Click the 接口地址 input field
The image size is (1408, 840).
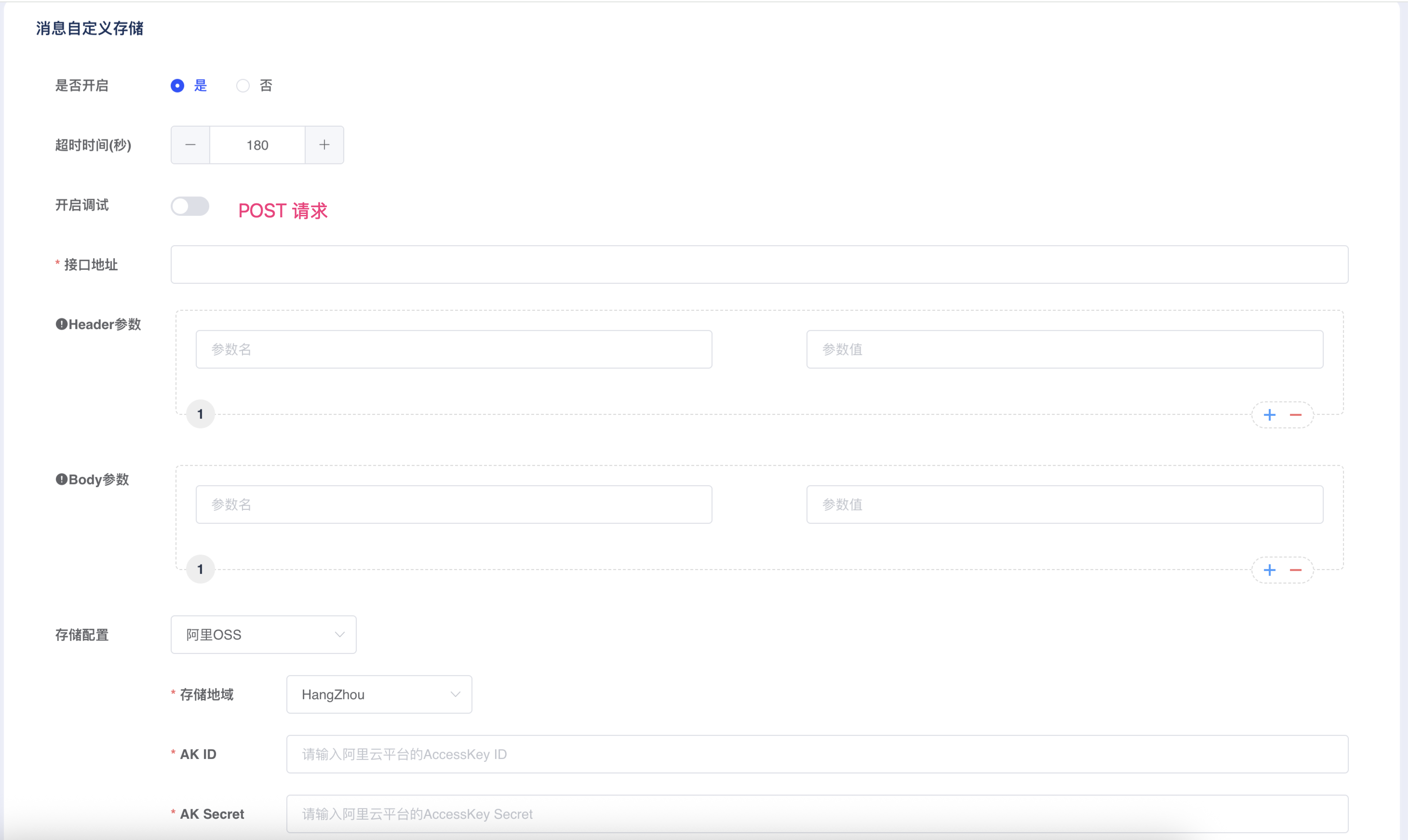point(759,265)
